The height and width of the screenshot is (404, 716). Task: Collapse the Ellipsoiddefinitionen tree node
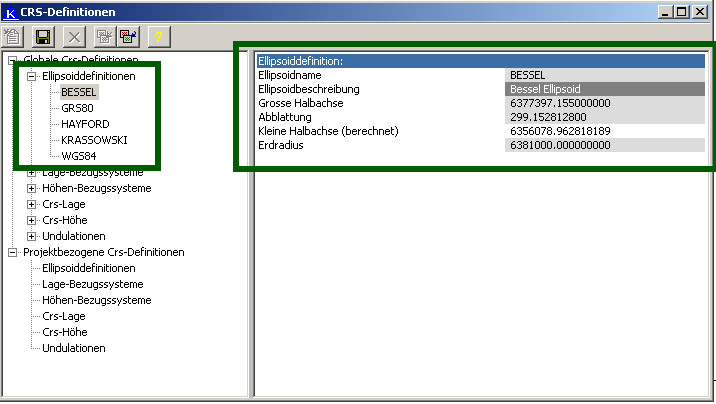click(32, 76)
